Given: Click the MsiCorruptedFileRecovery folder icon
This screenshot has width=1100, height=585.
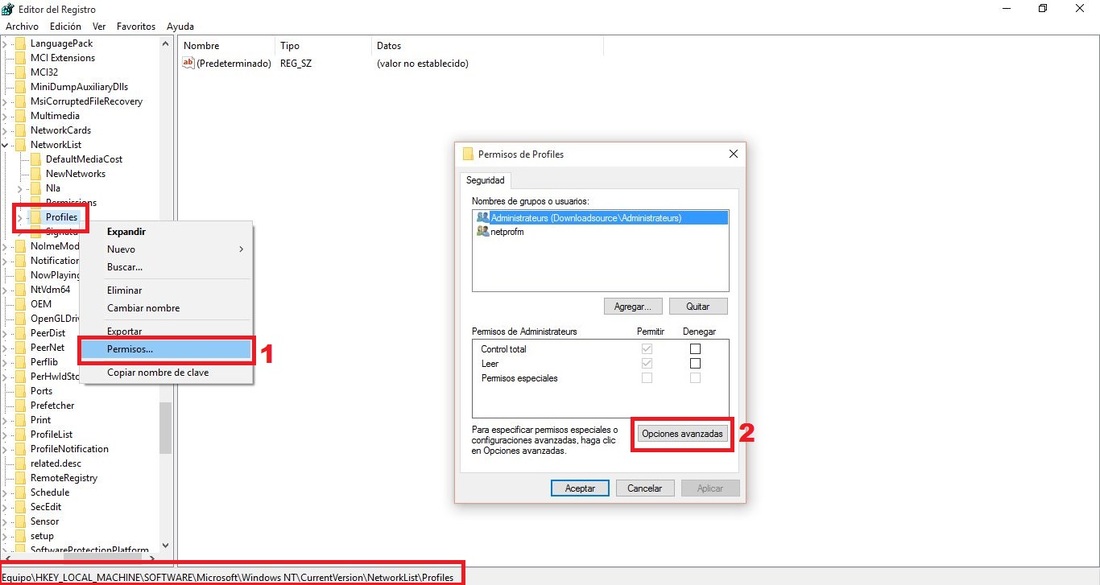Looking at the screenshot, I should coord(20,102).
